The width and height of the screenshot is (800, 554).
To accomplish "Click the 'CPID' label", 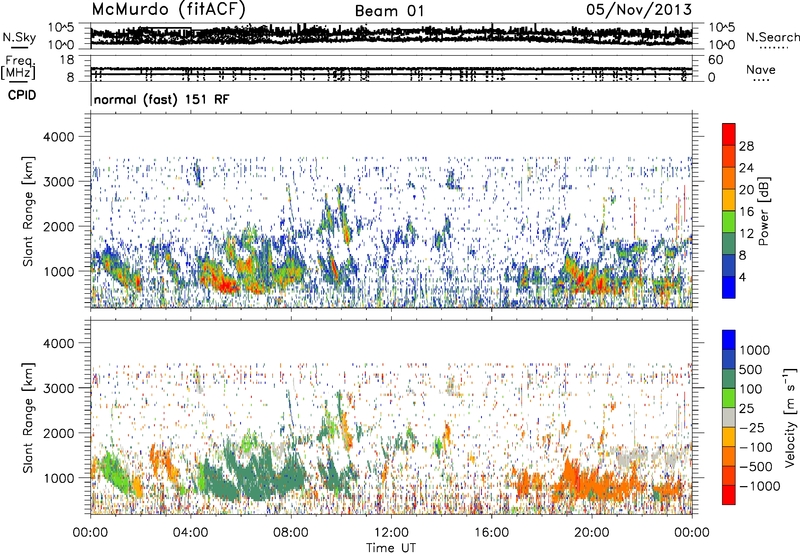I will point(22,95).
